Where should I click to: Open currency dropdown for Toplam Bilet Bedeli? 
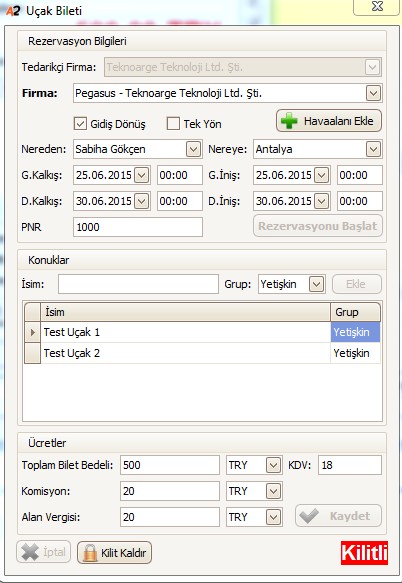pyautogui.click(x=273, y=465)
